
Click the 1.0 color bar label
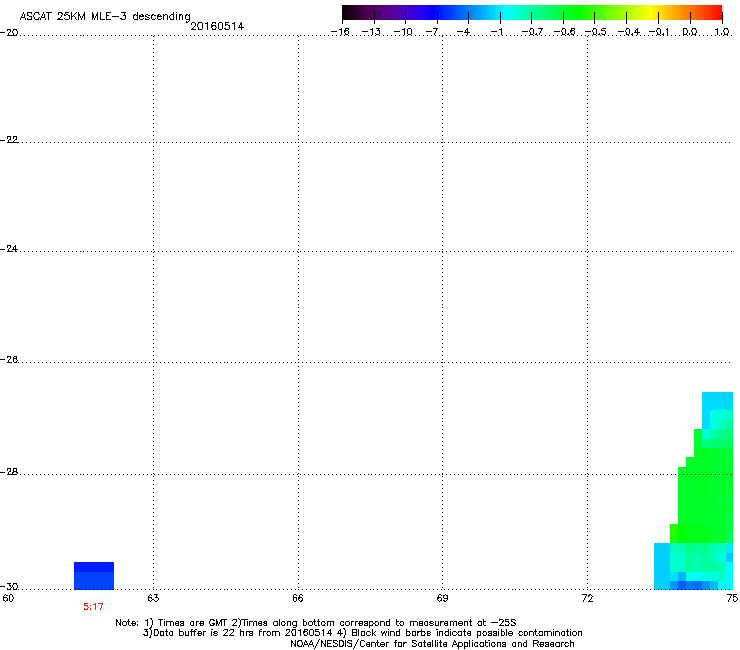[x=722, y=32]
